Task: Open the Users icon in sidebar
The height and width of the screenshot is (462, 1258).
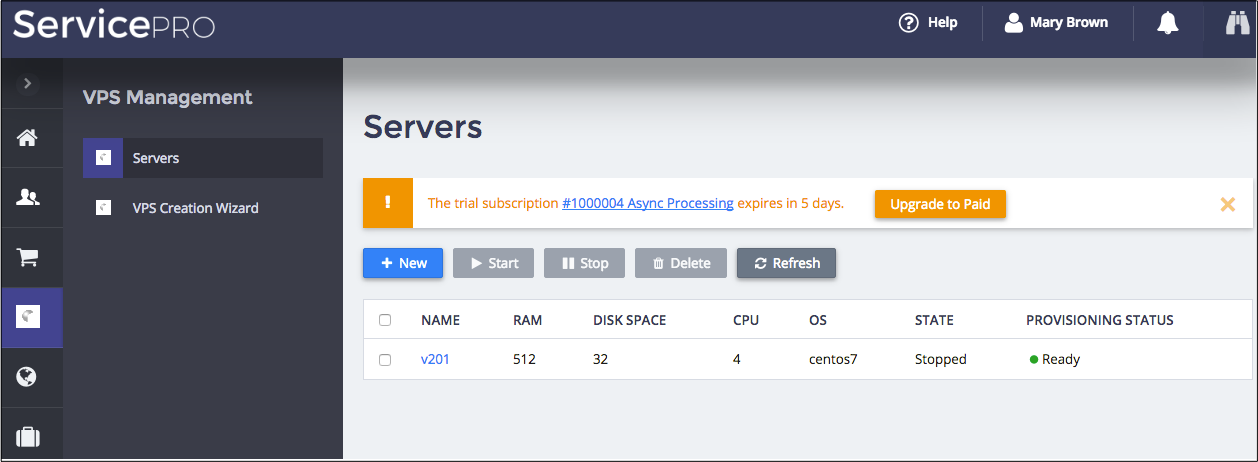Action: pos(27,198)
